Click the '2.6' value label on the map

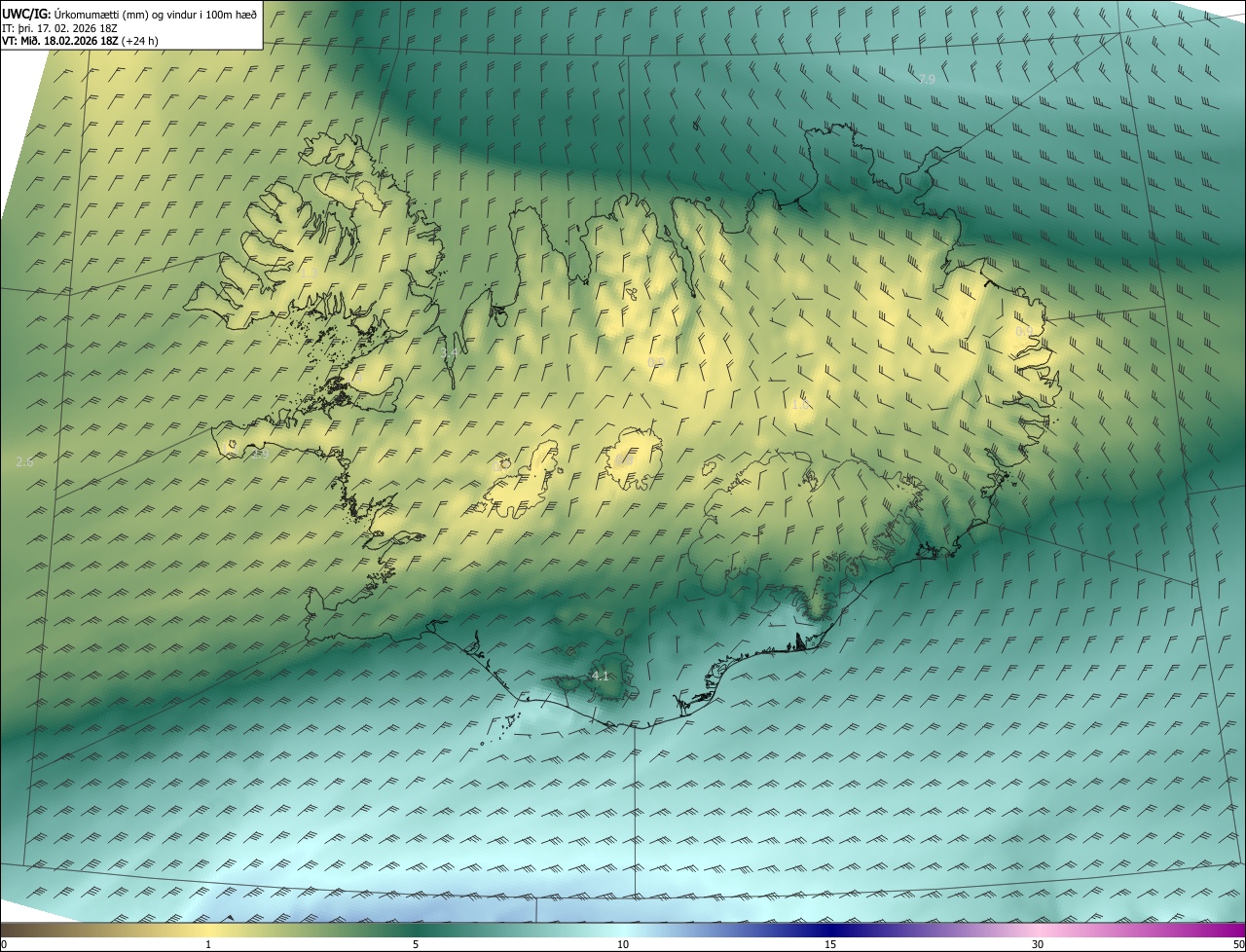pyautogui.click(x=25, y=461)
